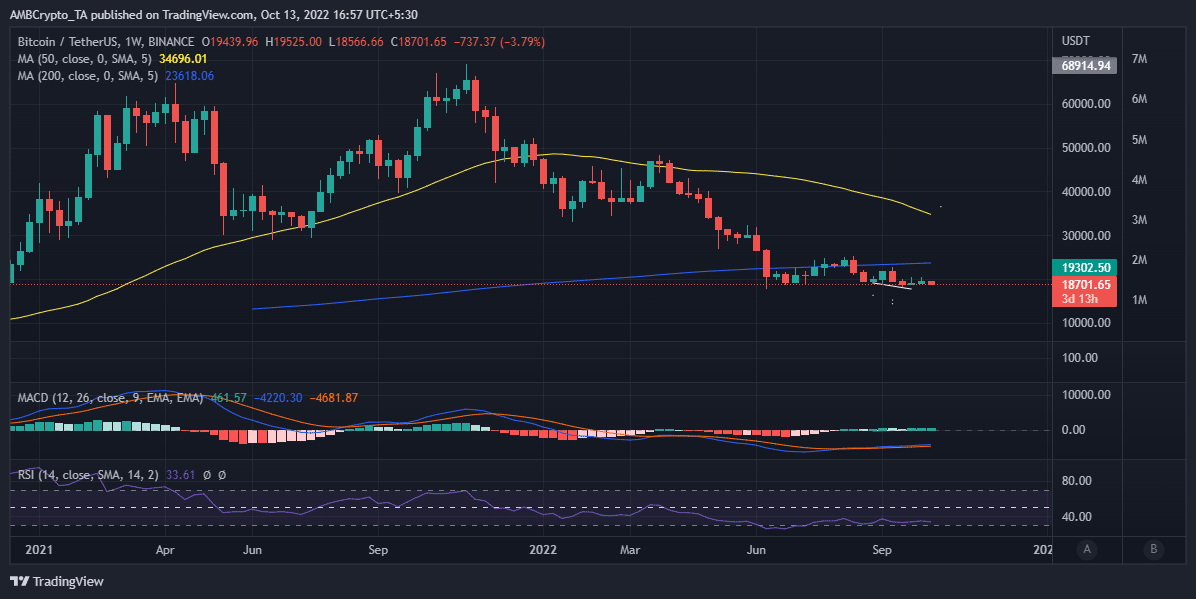Select the MA 200 indicator legend
This screenshot has height=599, width=1196.
(88, 75)
